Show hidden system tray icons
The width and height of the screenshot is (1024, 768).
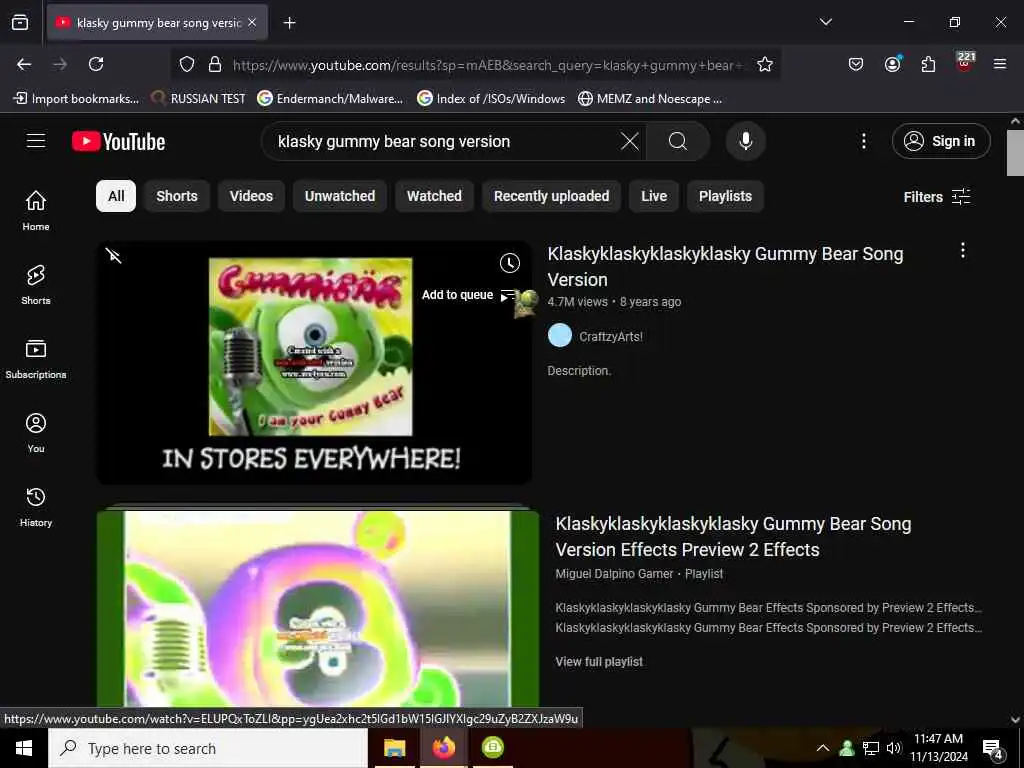[823, 748]
